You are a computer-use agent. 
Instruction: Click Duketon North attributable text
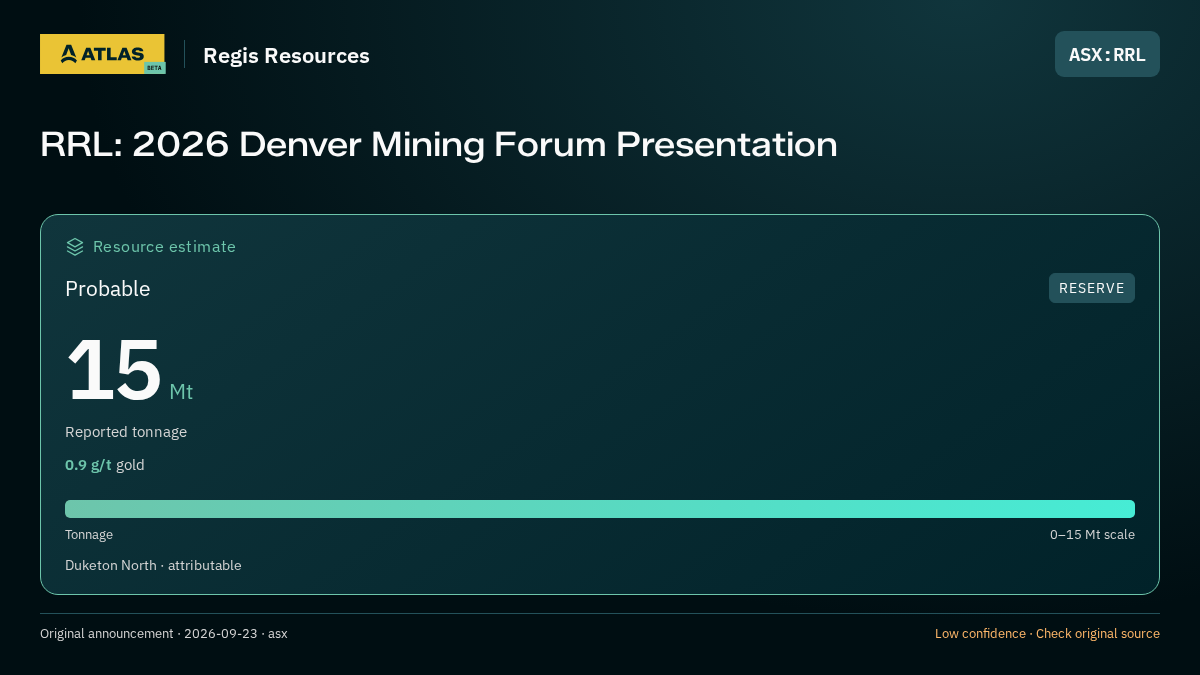click(153, 565)
